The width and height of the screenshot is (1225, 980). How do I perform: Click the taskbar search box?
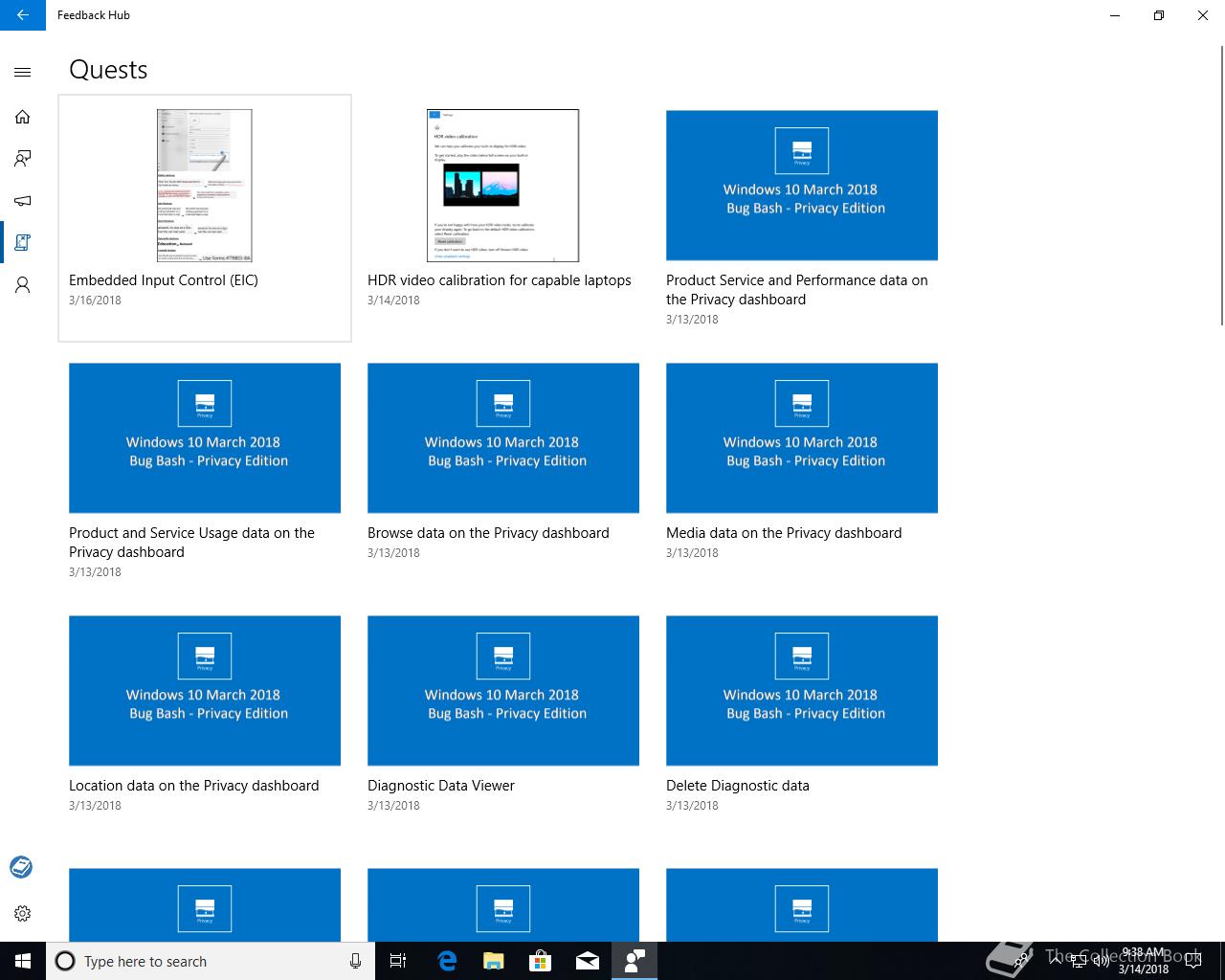[x=211, y=961]
